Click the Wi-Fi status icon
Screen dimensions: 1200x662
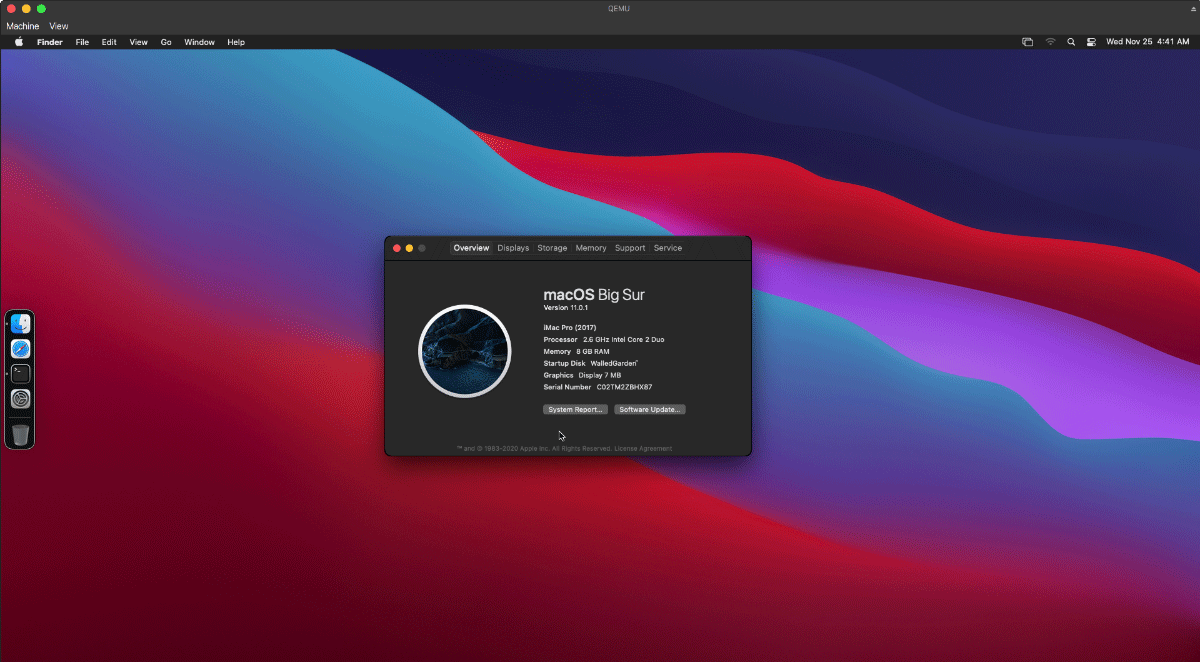tap(1050, 42)
